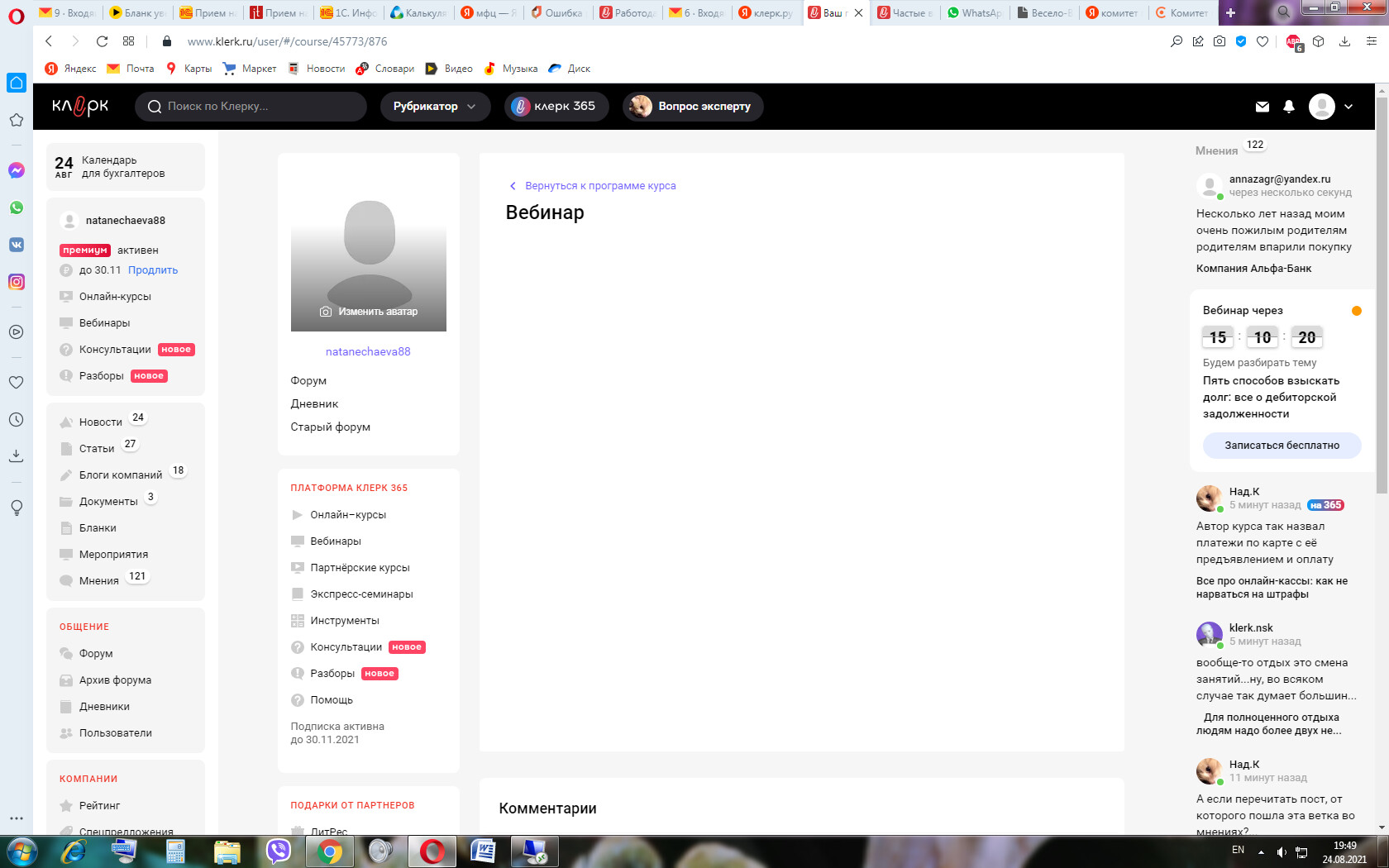Open the Opera speed dial grid icon
This screenshot has height=868, width=1389.
click(128, 41)
